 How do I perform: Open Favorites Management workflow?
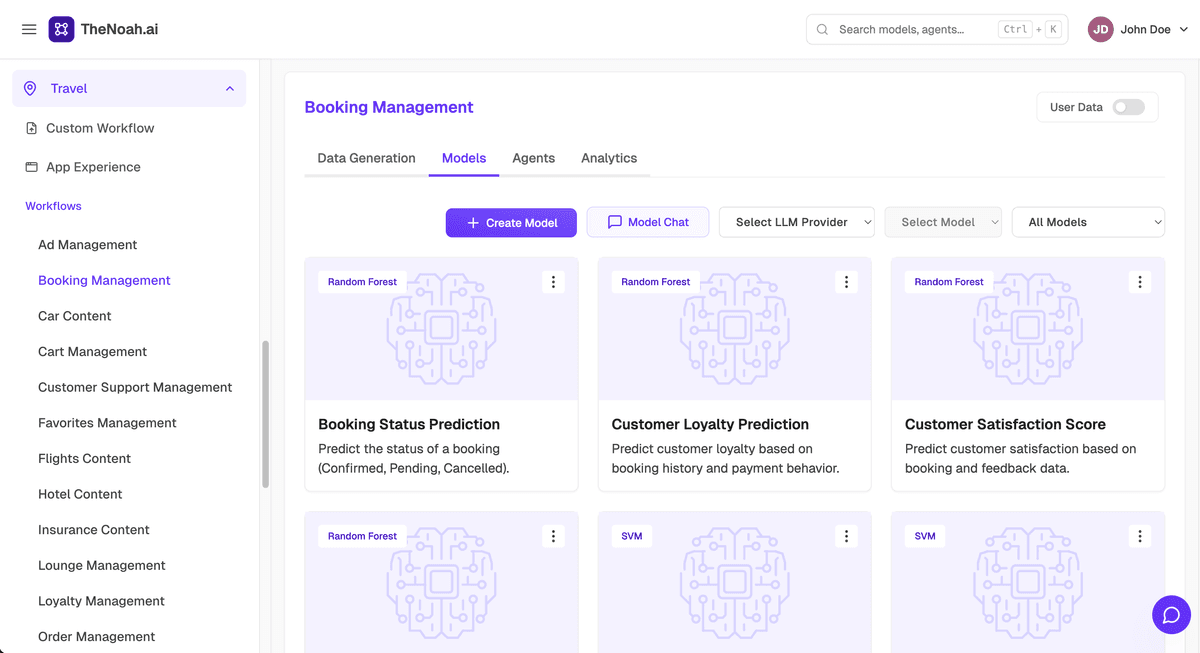pyautogui.click(x=107, y=423)
